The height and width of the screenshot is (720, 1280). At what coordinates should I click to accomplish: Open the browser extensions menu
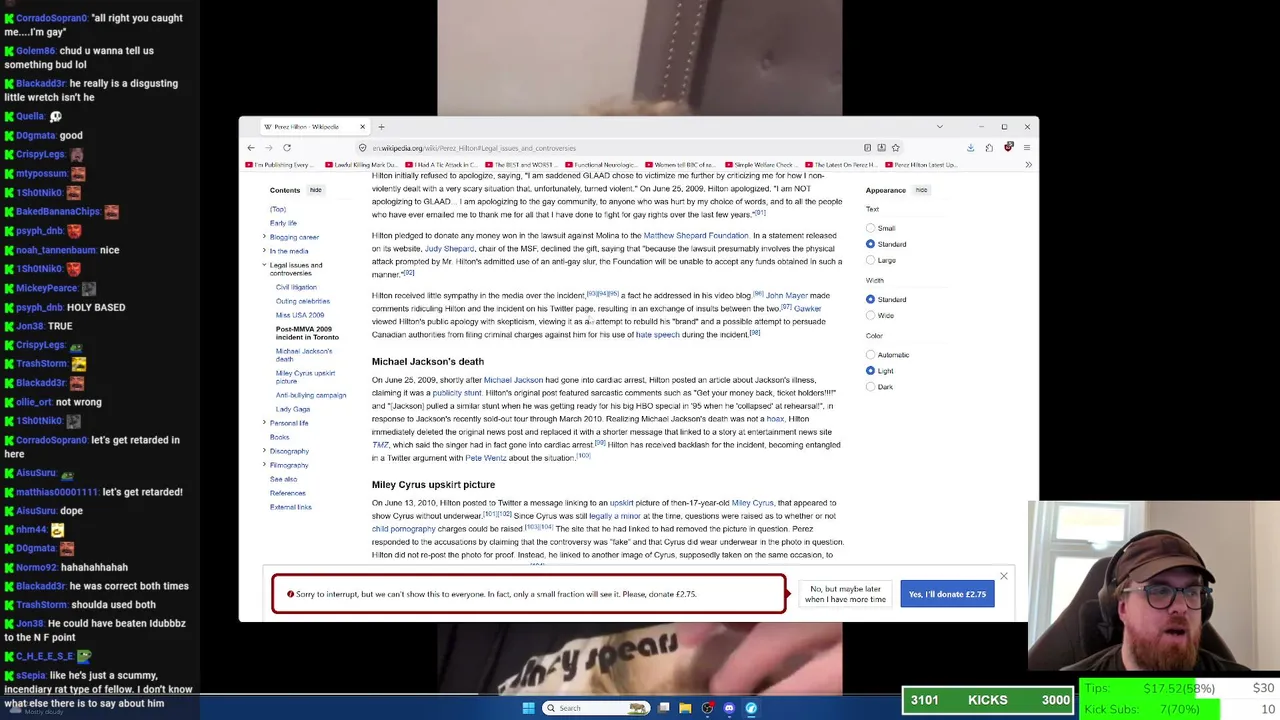[x=989, y=148]
